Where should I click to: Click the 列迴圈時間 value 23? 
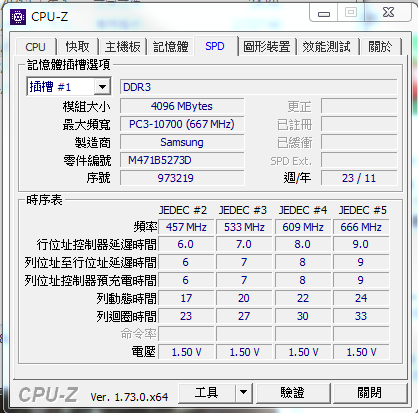[x=186, y=316]
